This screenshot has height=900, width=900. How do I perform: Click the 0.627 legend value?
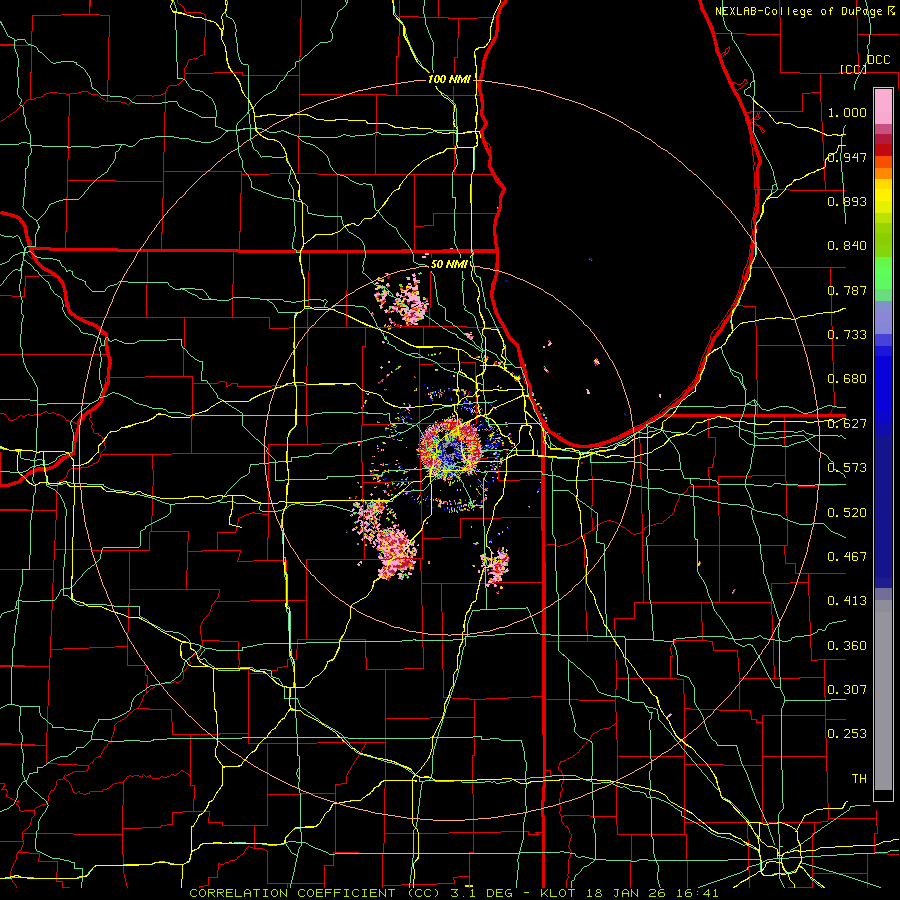(x=847, y=424)
